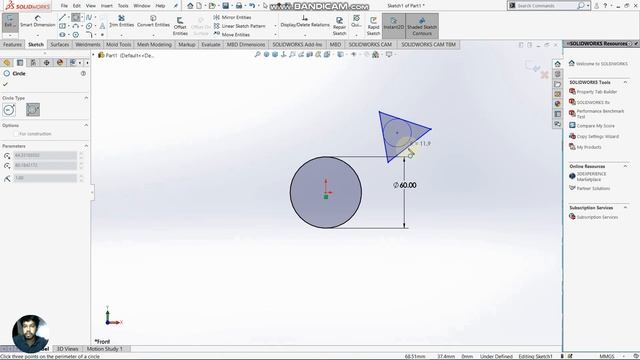The height and width of the screenshot is (360, 640).
Task: Open the FeatureManager Design Tree tab icon
Action: click(x=7, y=62)
